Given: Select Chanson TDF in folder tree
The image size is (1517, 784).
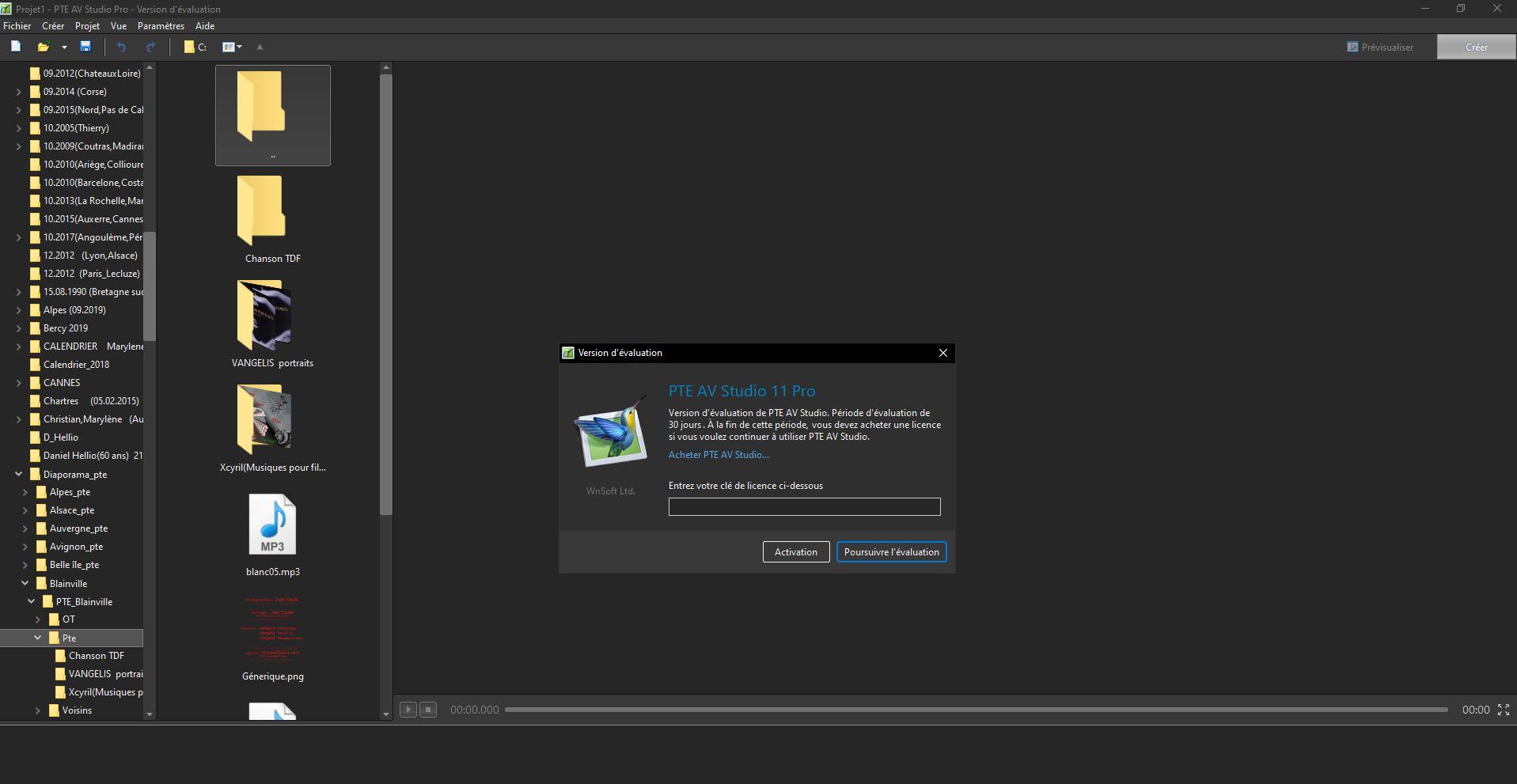Looking at the screenshot, I should click(90, 656).
